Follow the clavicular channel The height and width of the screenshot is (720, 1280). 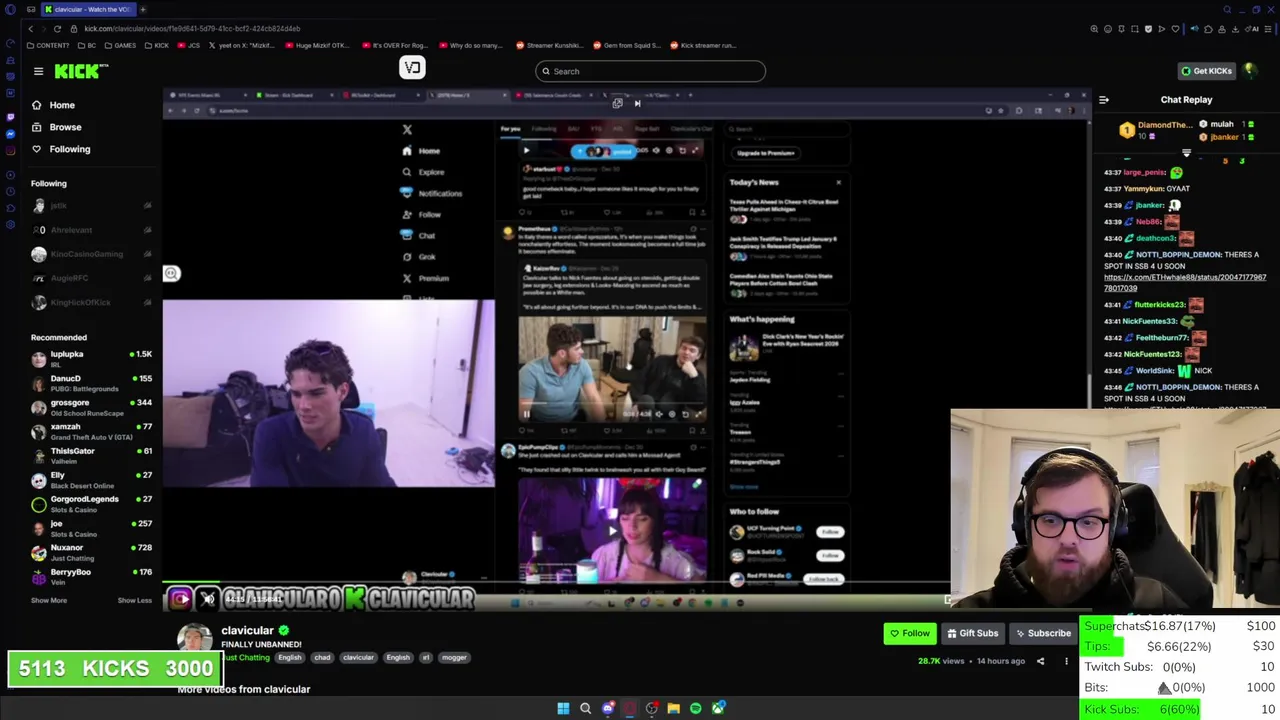click(x=909, y=633)
